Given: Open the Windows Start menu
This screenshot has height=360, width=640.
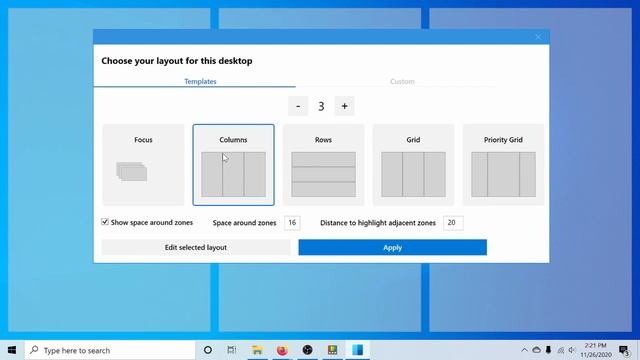Looking at the screenshot, I should (12, 350).
